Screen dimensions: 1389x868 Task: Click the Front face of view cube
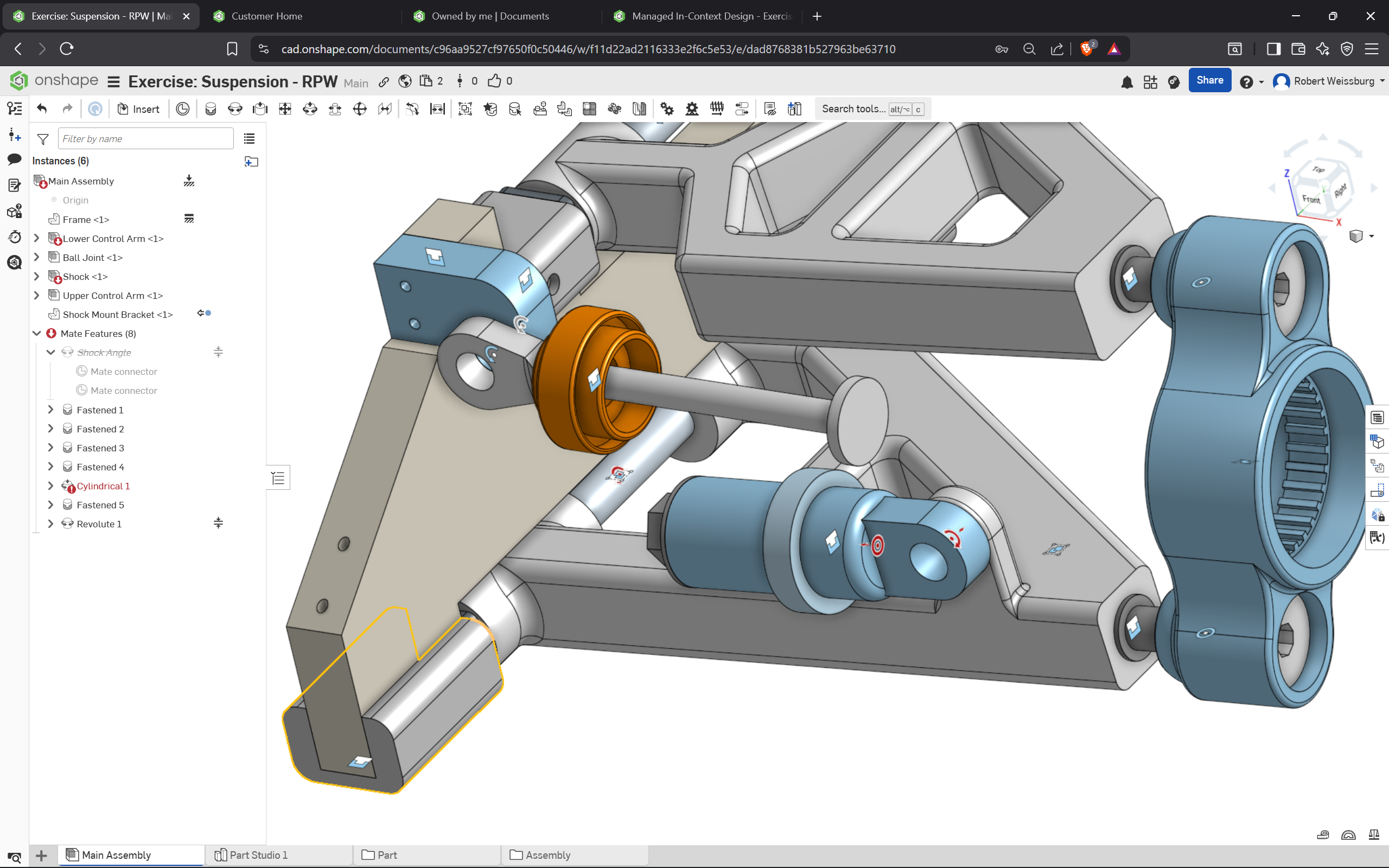click(1310, 199)
